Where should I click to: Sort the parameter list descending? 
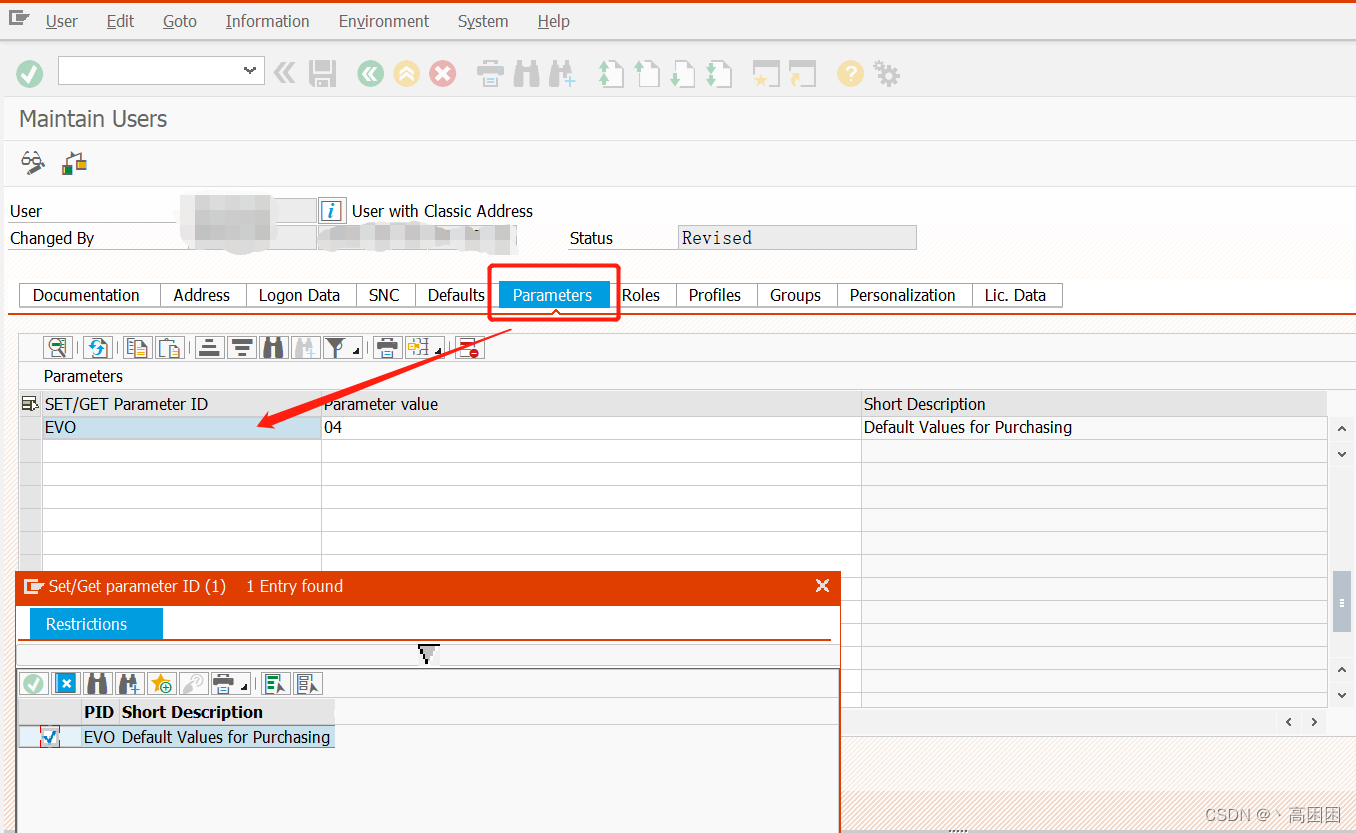click(242, 347)
